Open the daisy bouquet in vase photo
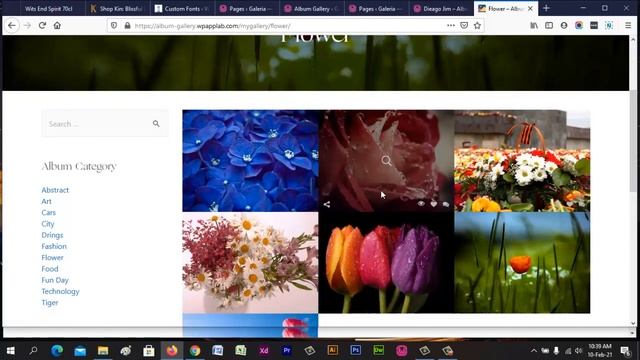This screenshot has width=640, height=360. tap(250, 262)
